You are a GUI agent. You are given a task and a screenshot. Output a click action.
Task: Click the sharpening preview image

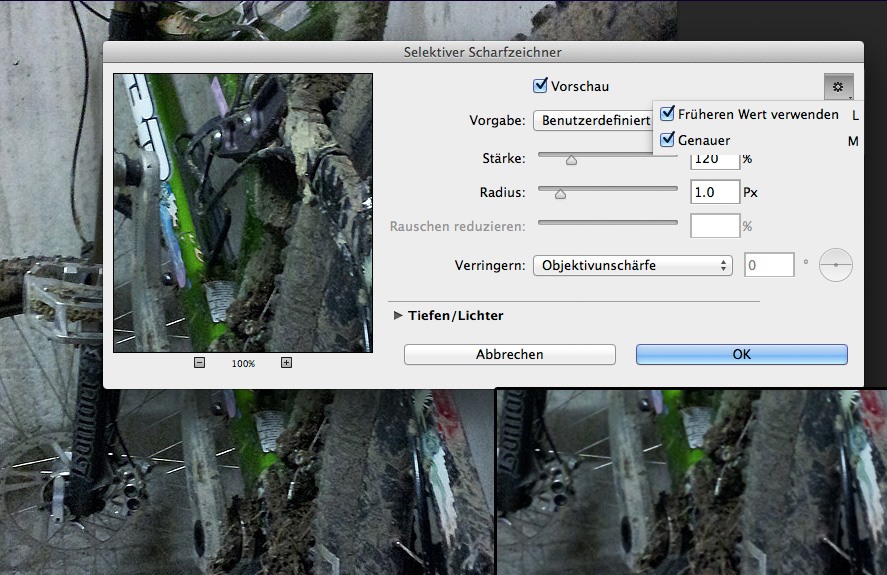(243, 213)
